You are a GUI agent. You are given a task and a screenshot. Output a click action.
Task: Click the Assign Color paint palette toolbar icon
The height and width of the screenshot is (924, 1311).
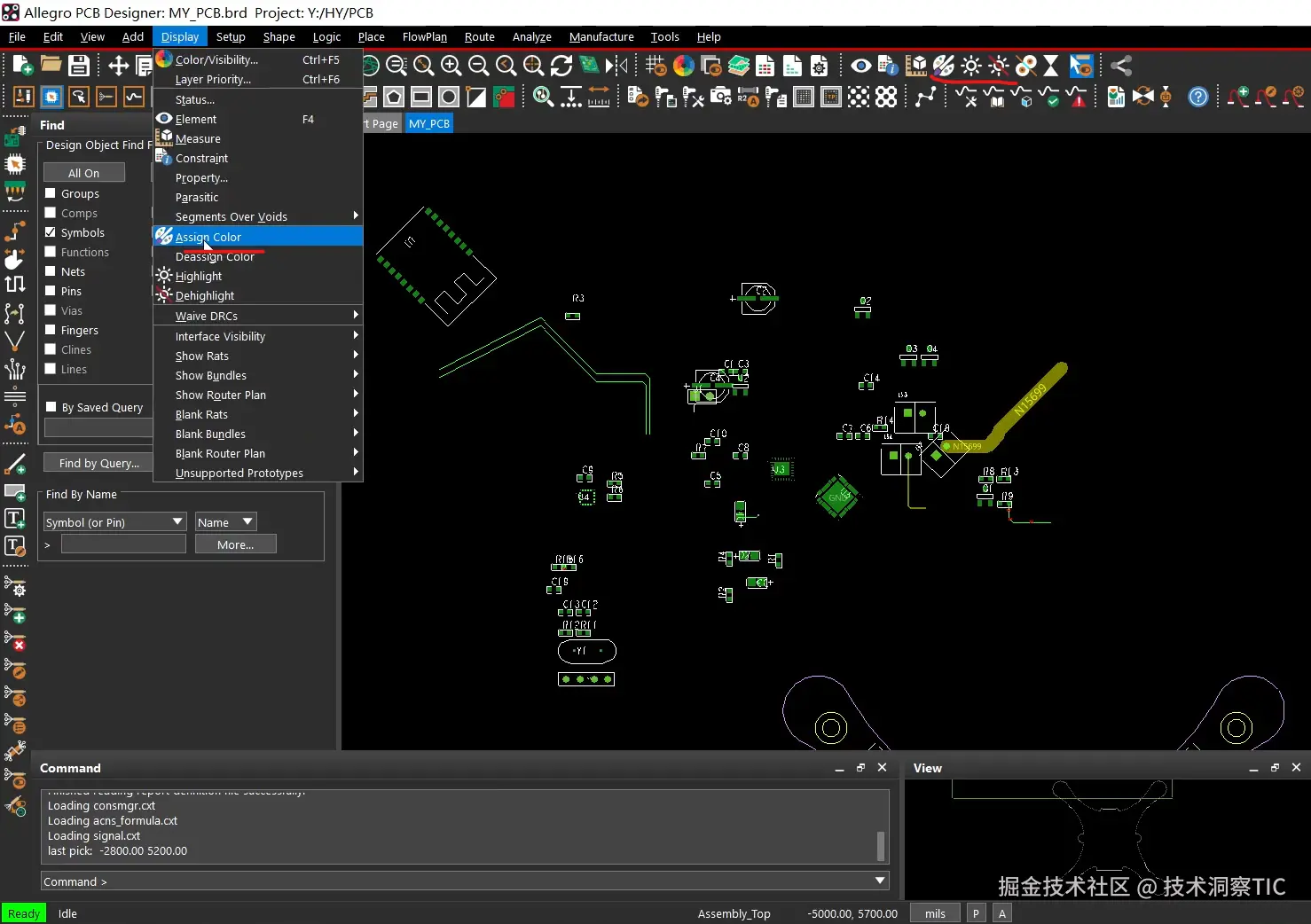pos(943,65)
